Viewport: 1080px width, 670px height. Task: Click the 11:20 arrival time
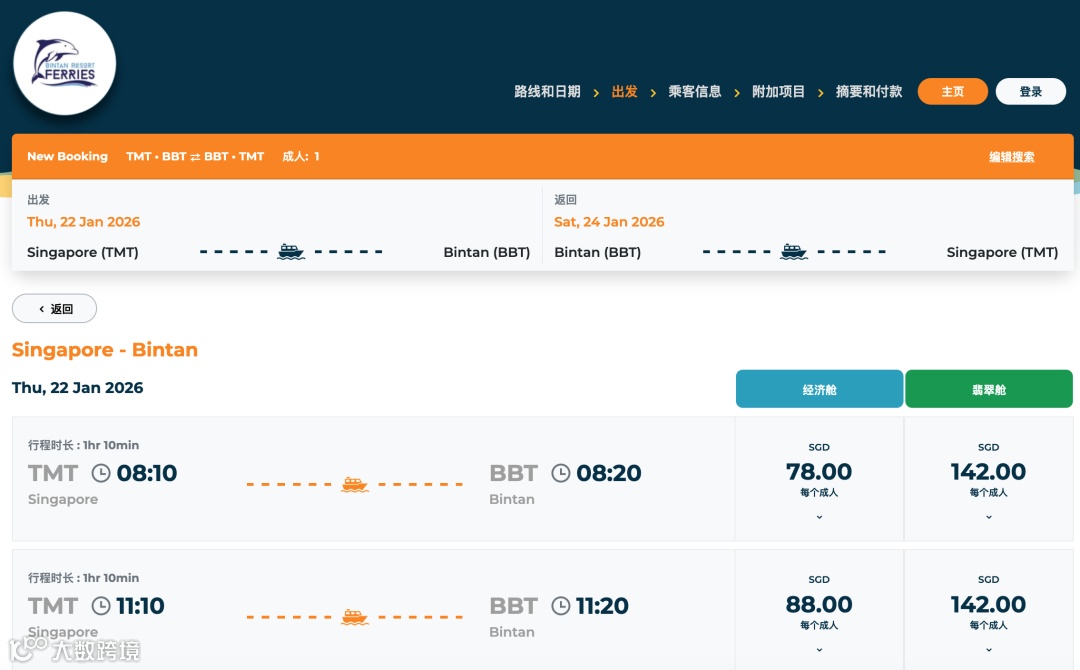602,606
